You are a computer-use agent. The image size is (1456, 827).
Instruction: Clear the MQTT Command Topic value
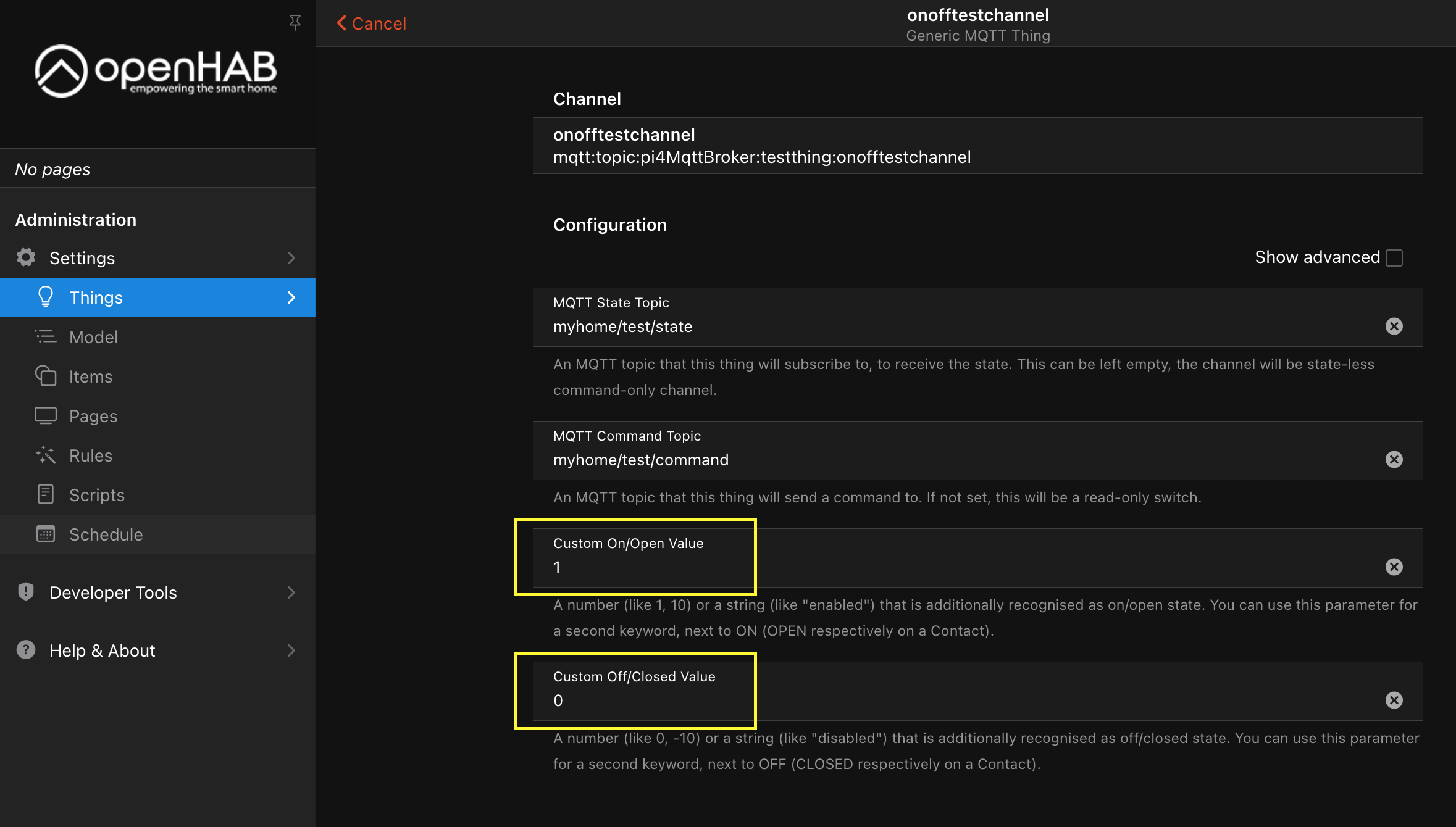click(x=1394, y=459)
